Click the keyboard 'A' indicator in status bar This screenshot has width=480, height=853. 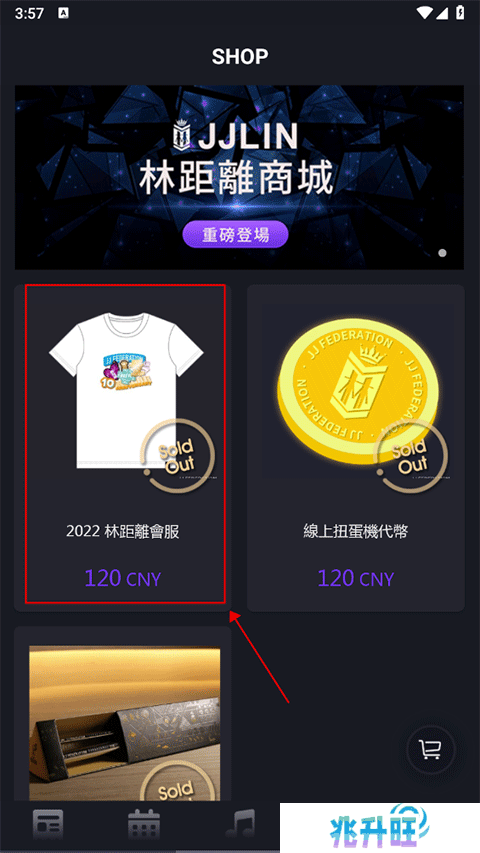coord(63,13)
